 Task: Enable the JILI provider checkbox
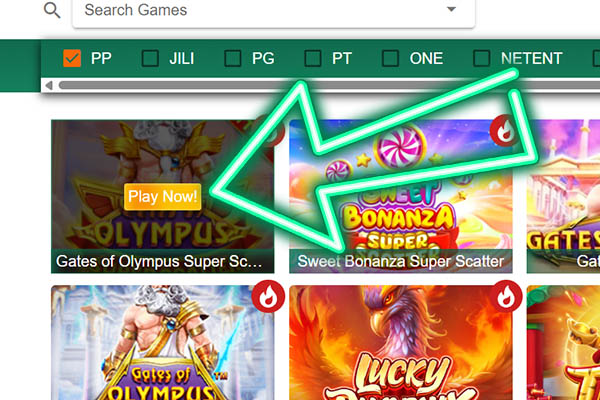(150, 59)
